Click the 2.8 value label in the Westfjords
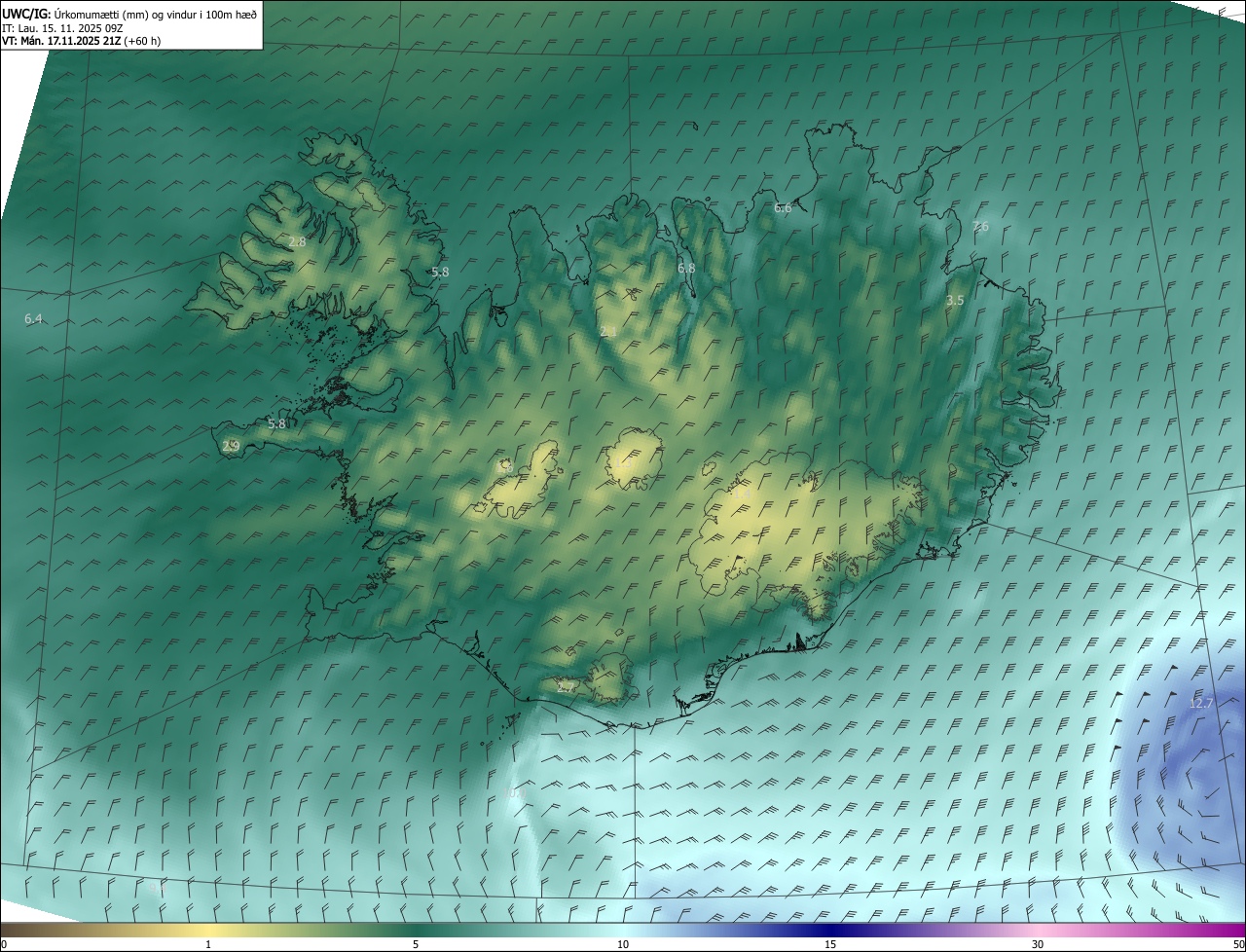Viewport: 1246px width, 952px height. (298, 241)
